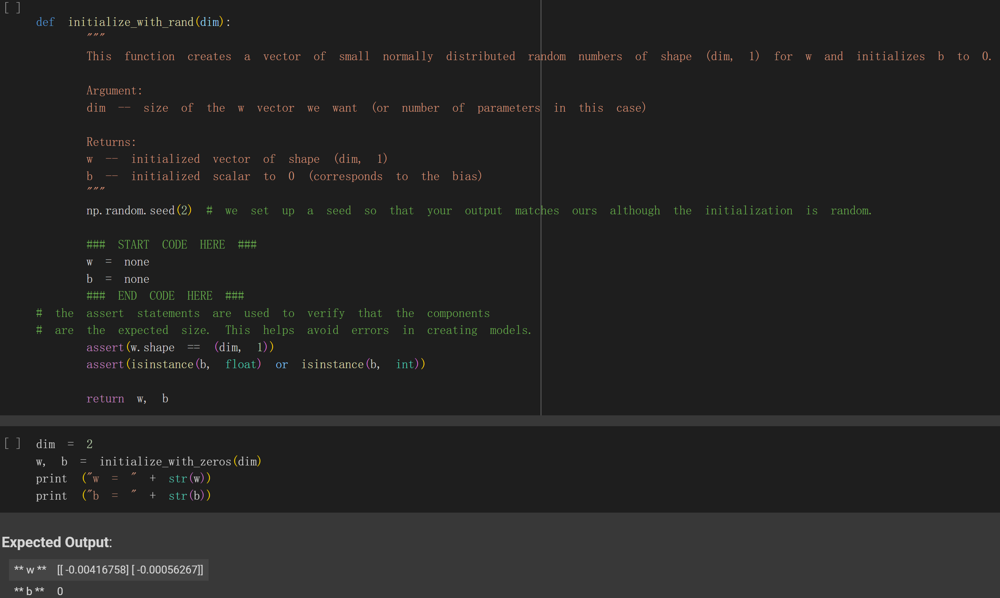Click the END CODE HERE comment
This screenshot has height=598, width=1000.
pos(165,296)
